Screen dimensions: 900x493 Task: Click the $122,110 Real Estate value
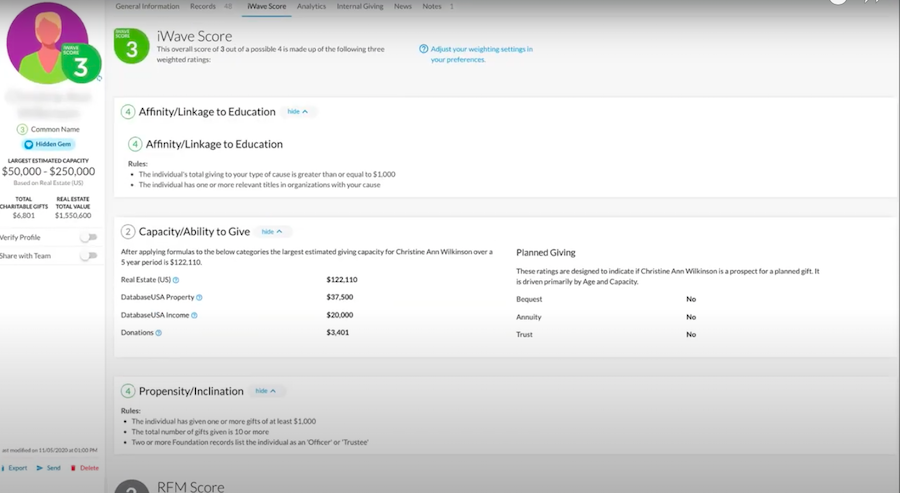click(x=342, y=280)
